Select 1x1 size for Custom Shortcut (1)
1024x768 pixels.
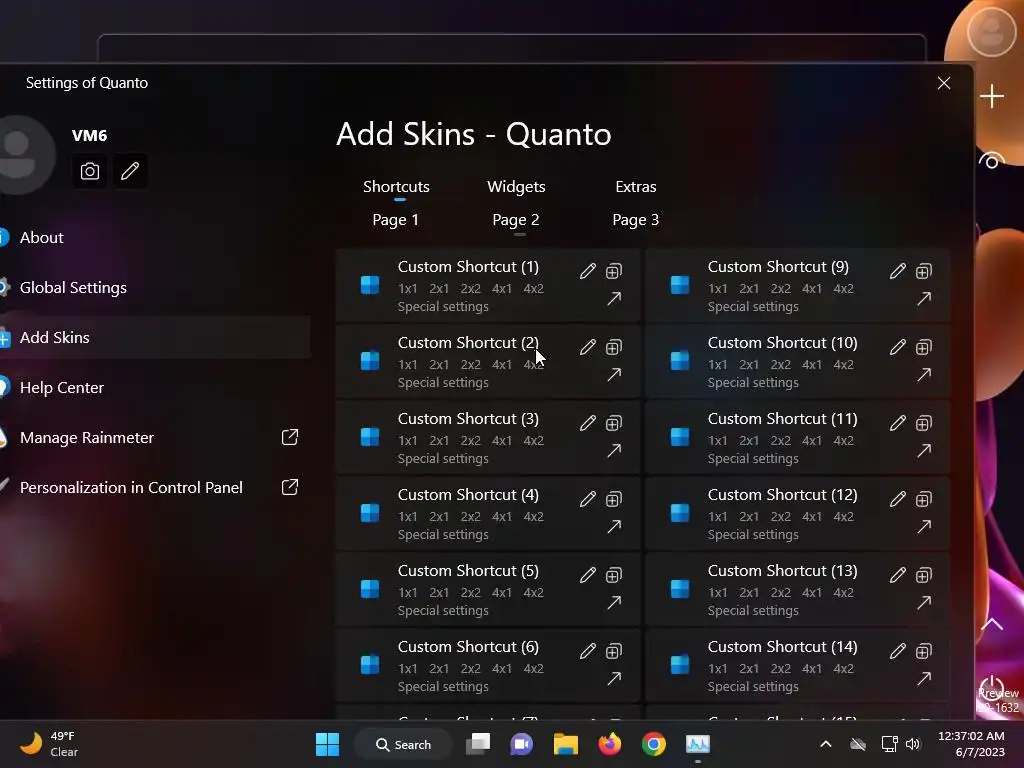click(x=408, y=289)
